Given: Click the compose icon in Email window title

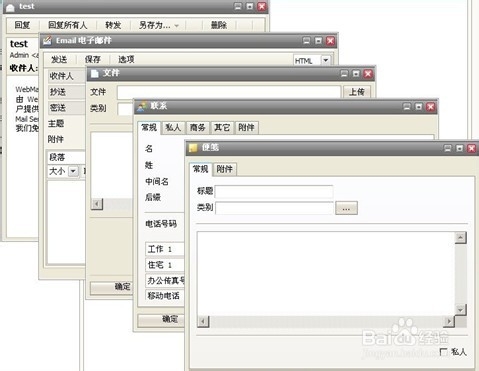Looking at the screenshot, I should [x=47, y=40].
